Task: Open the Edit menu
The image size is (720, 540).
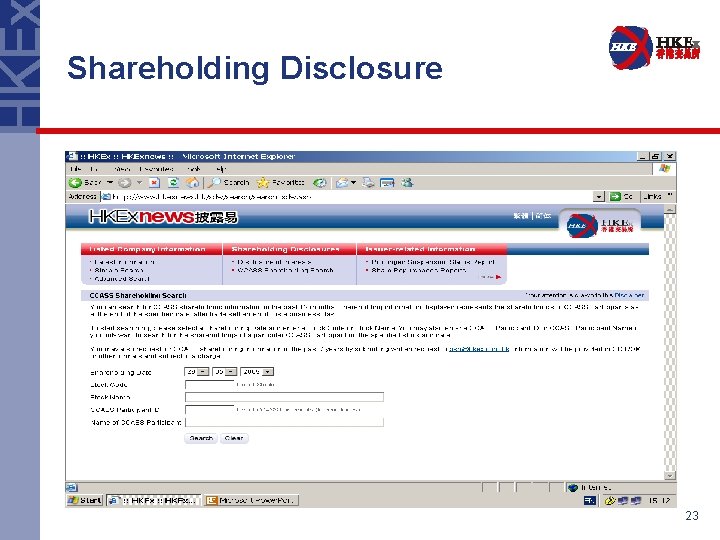Action: coord(93,169)
